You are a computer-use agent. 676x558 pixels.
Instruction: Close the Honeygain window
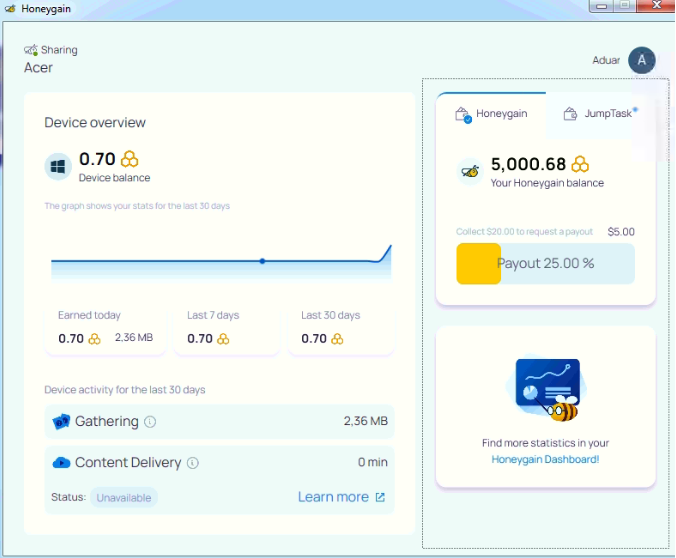coord(656,6)
